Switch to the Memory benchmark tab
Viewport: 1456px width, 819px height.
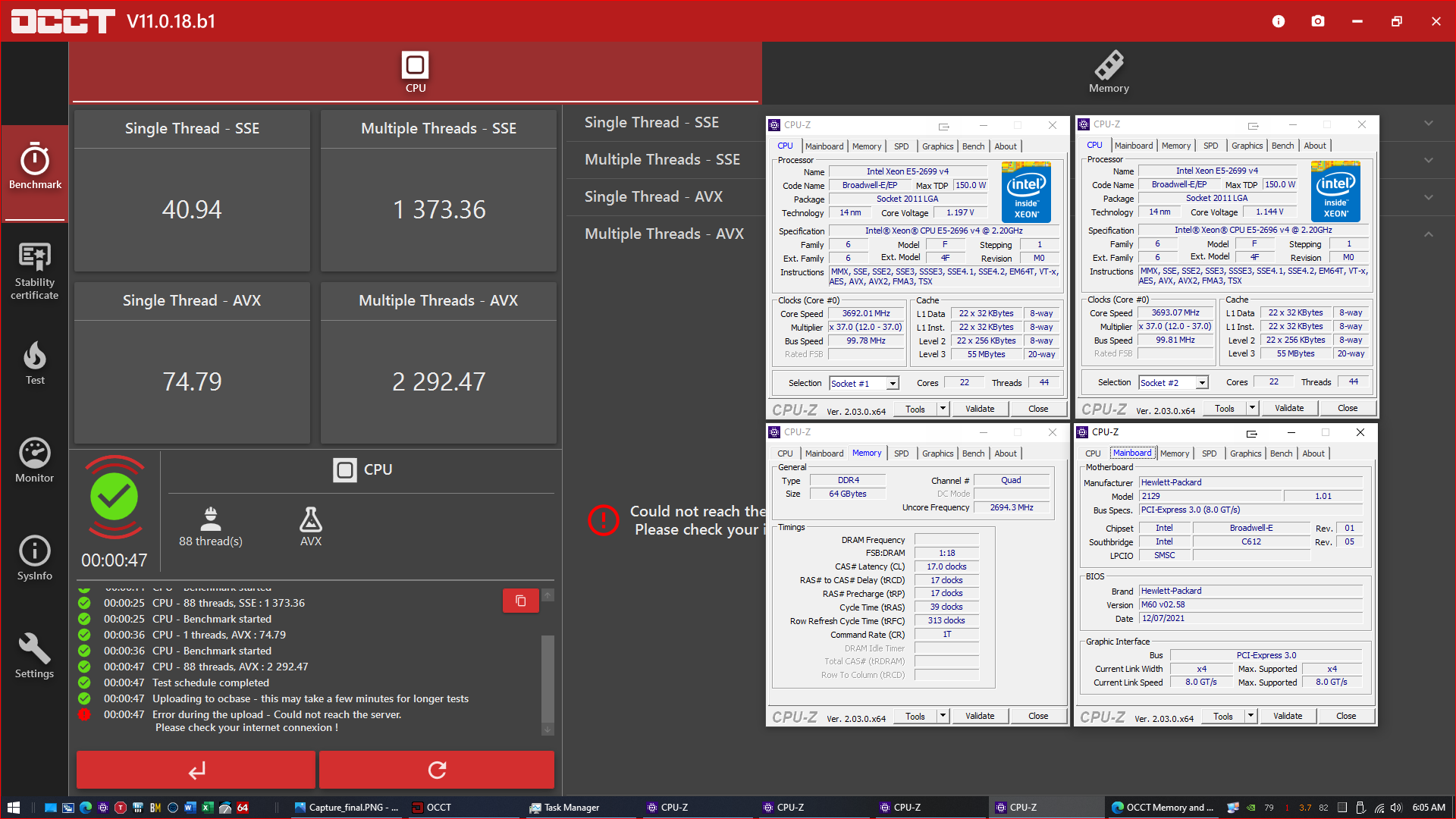[x=1109, y=72]
